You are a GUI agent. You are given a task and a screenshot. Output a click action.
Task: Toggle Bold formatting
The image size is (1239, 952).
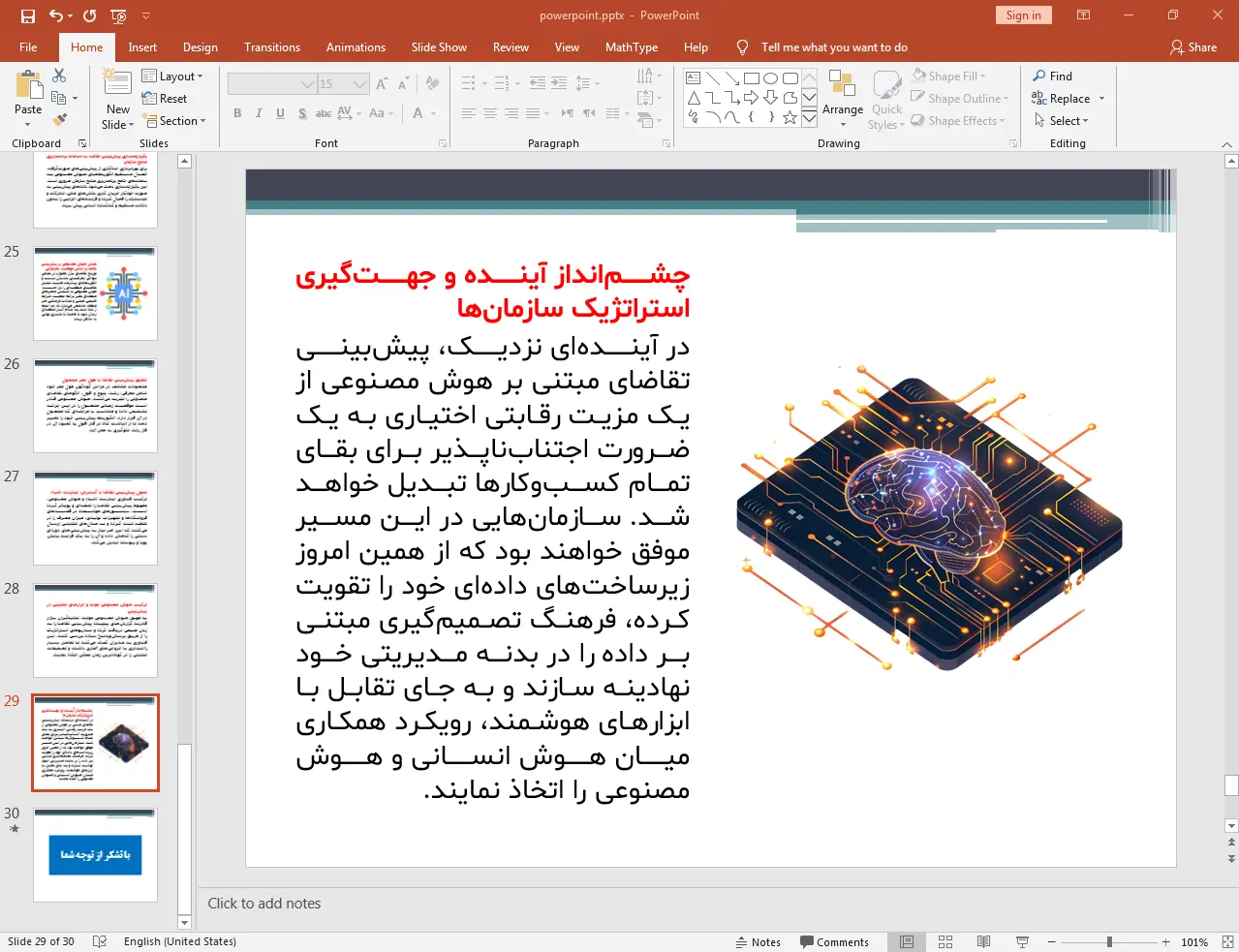(x=237, y=113)
